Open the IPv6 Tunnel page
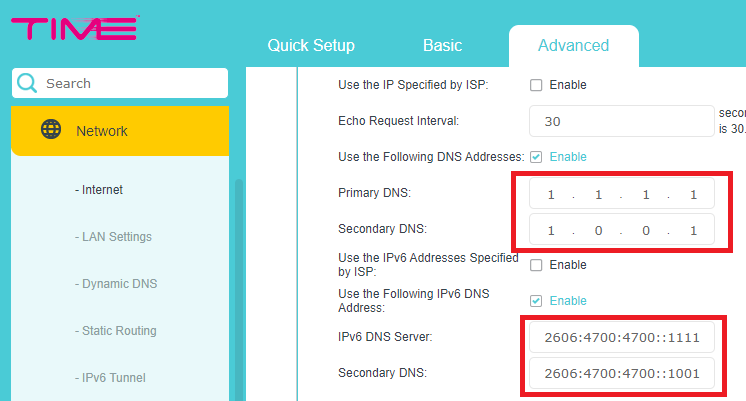Screen dimensions: 746x401 (113, 378)
